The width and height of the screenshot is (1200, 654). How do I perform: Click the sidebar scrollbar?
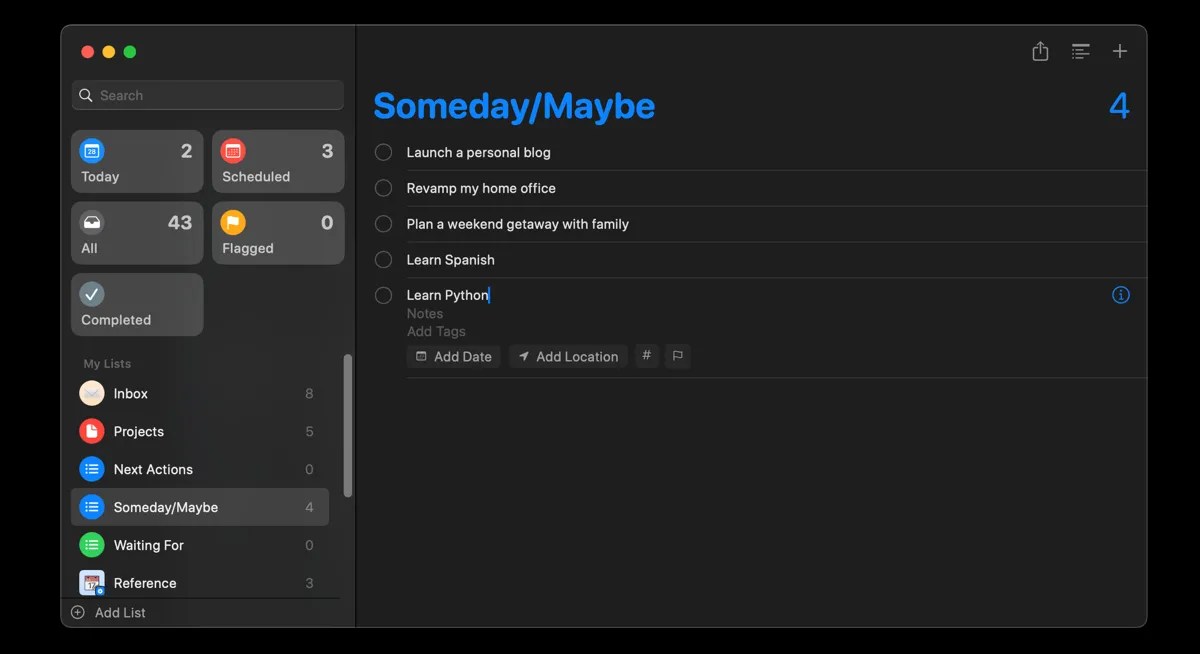click(x=349, y=425)
